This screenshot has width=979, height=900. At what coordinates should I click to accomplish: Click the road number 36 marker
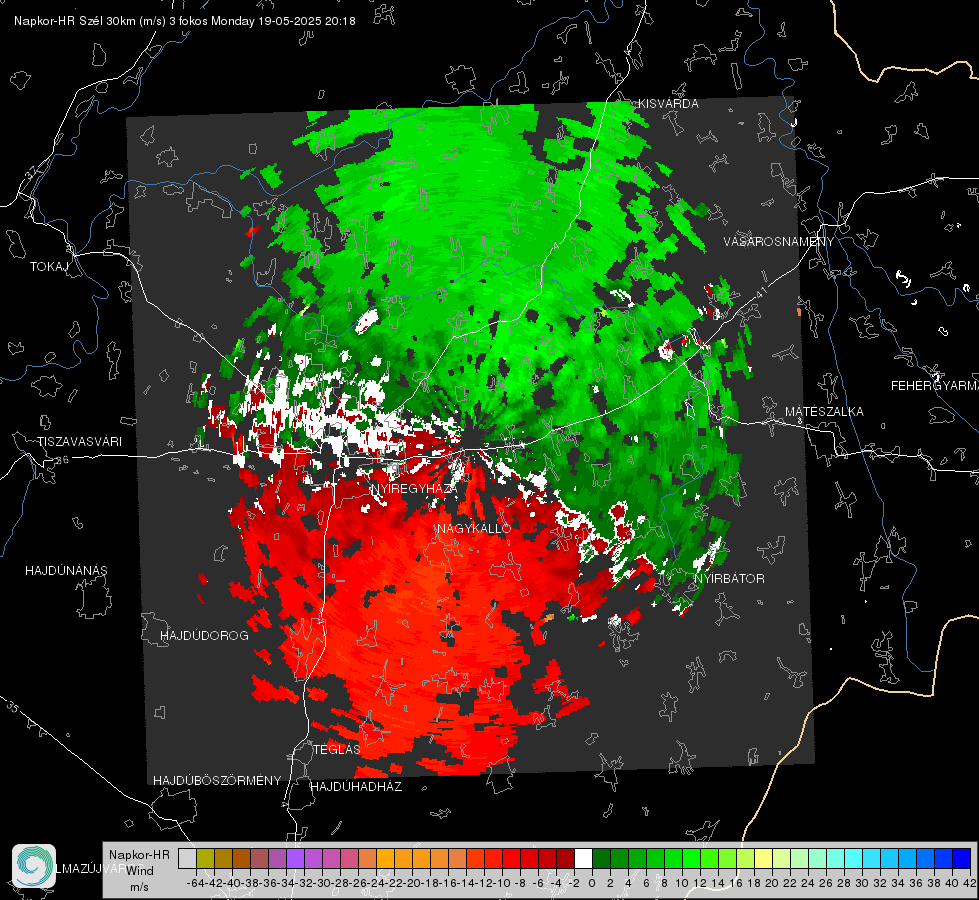click(x=62, y=460)
